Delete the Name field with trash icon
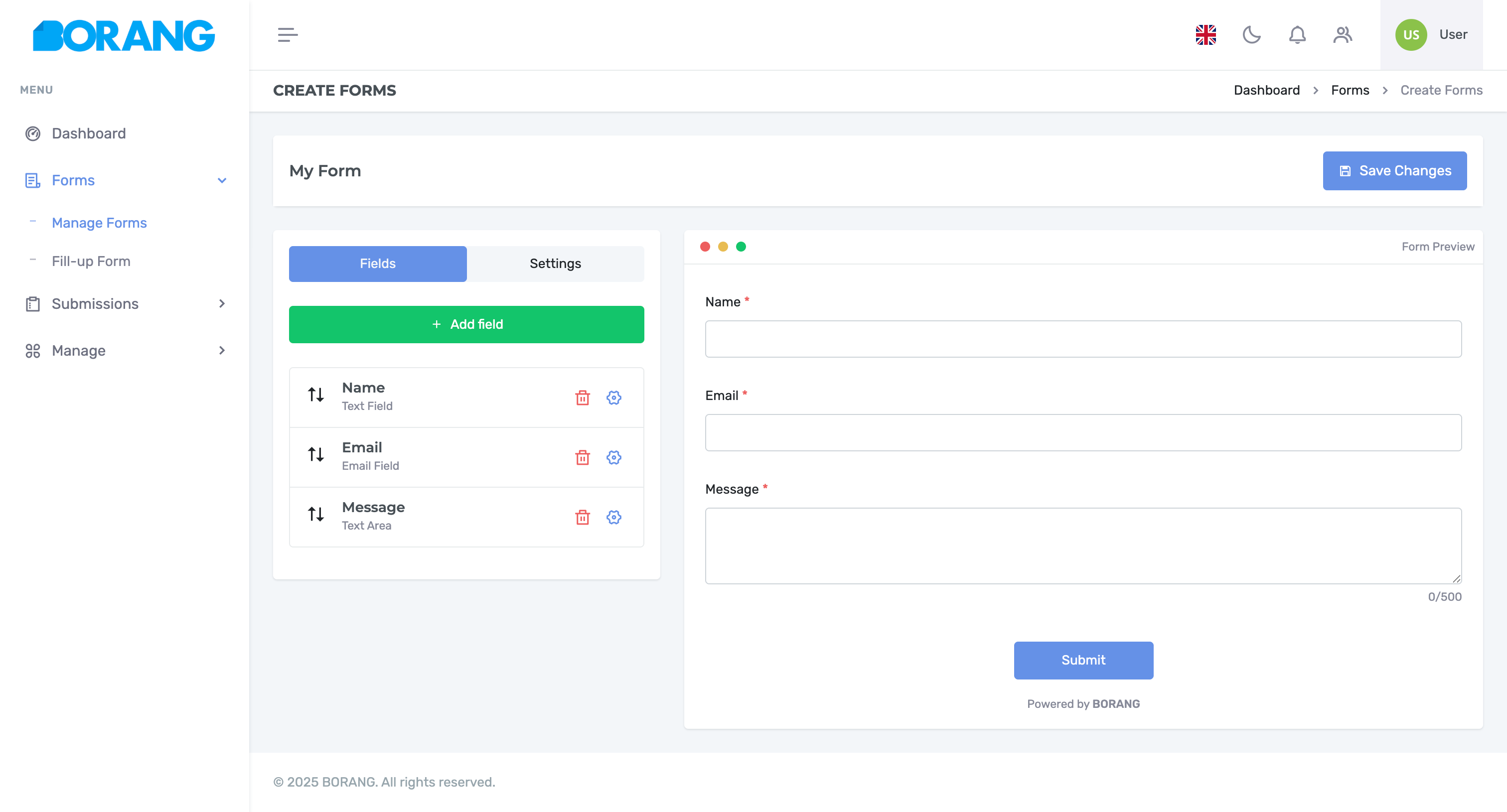The width and height of the screenshot is (1507, 812). click(583, 398)
